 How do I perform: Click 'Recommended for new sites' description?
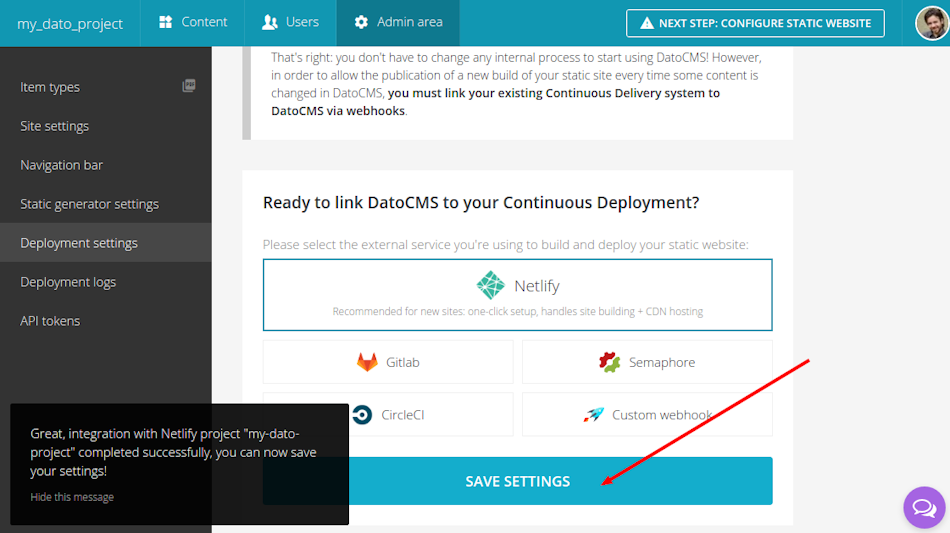coord(517,311)
